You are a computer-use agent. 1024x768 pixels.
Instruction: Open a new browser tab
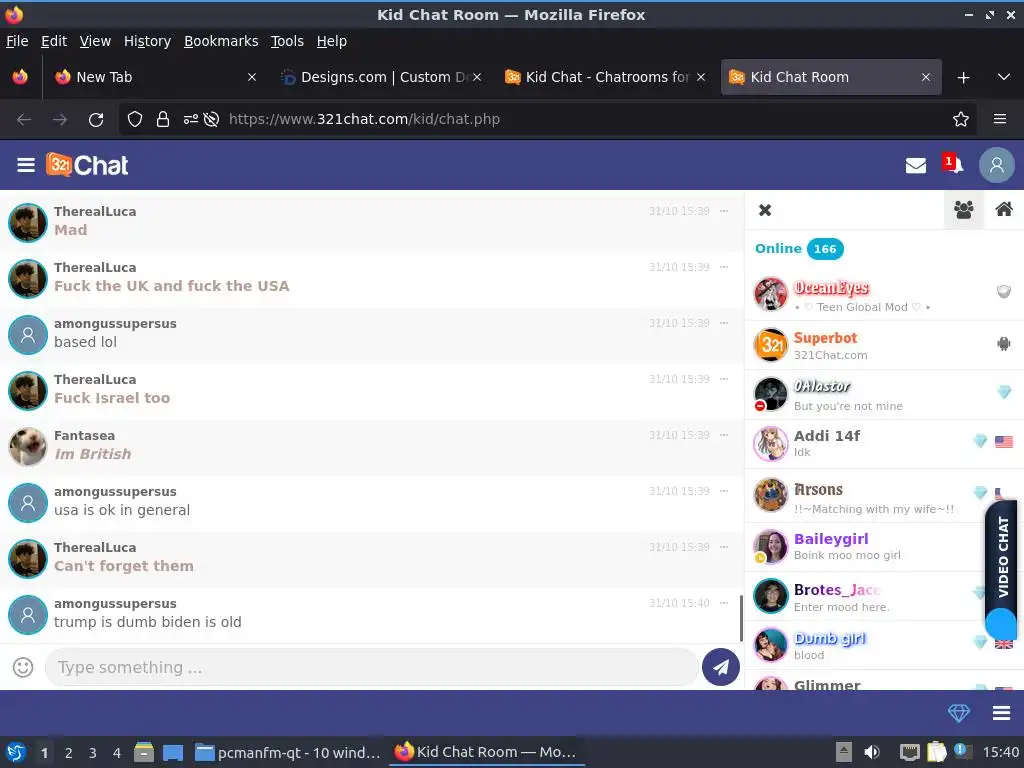[x=963, y=78]
